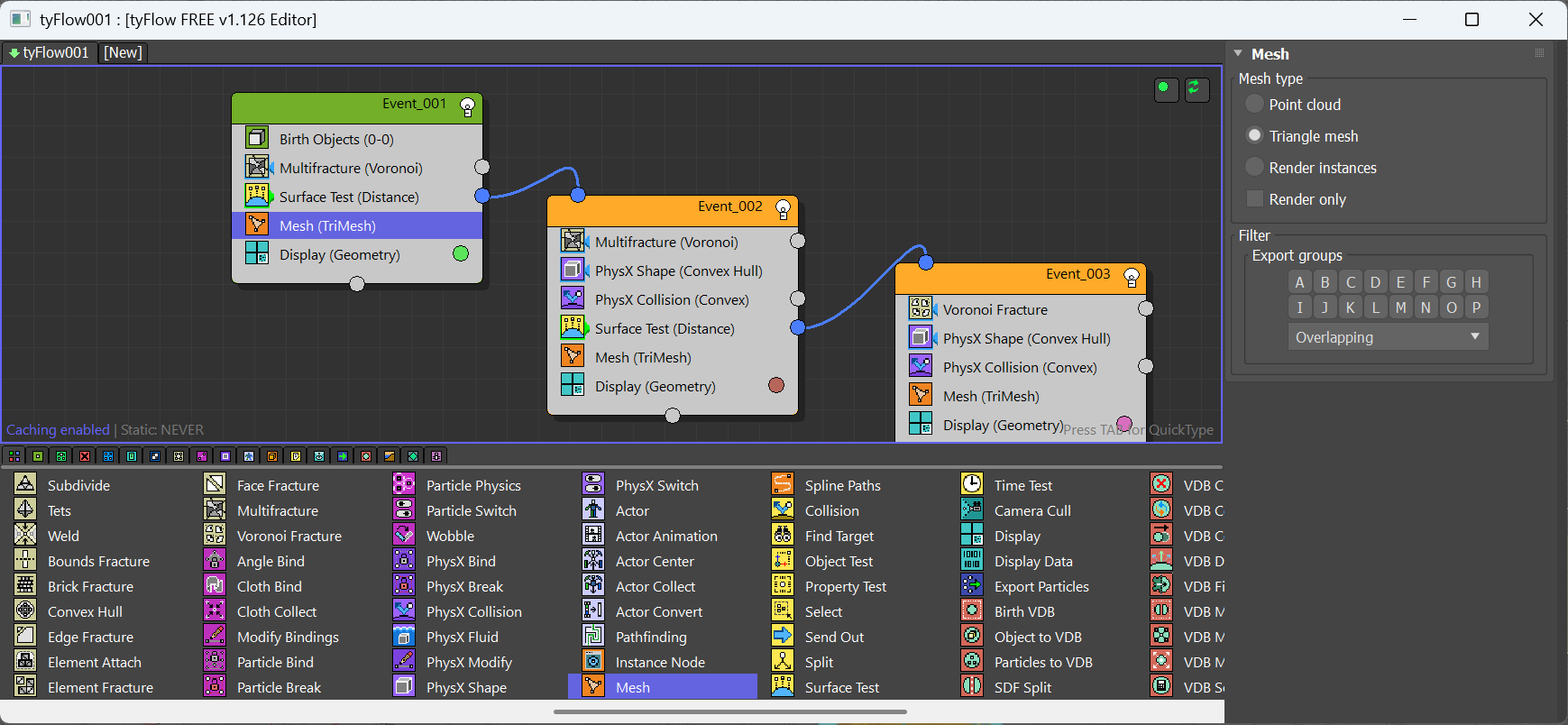Collapse the Mesh rollout arrow
1568x725 pixels.
coord(1238,53)
